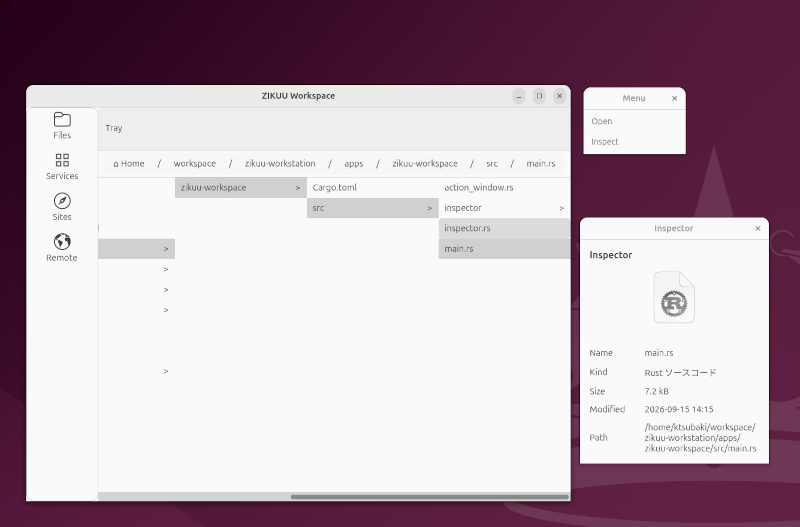Click the horizontal scrollbar thumb
This screenshot has height=527, width=800.
430,497
